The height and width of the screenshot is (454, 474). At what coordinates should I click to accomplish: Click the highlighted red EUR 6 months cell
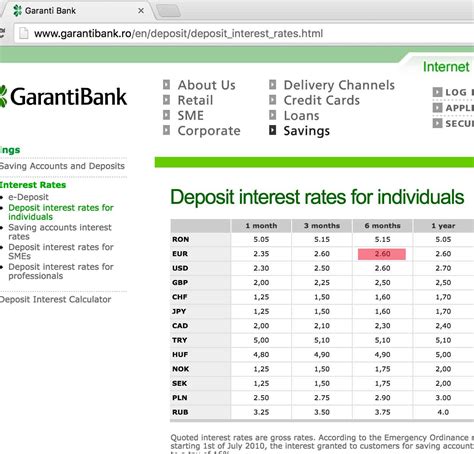(382, 254)
